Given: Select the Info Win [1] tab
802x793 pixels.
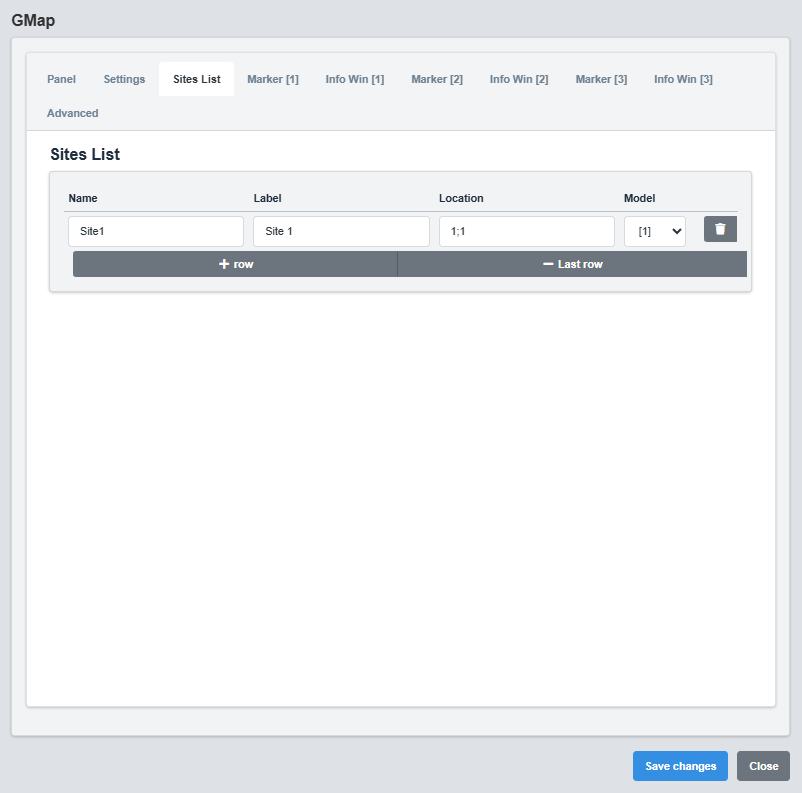Looking at the screenshot, I should (x=354, y=79).
